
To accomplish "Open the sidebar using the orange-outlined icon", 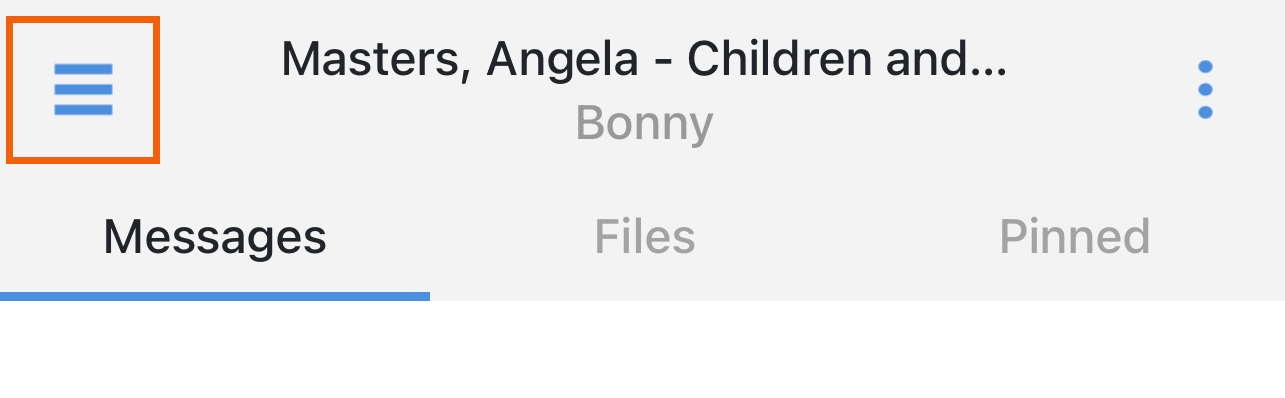I will 83,90.
